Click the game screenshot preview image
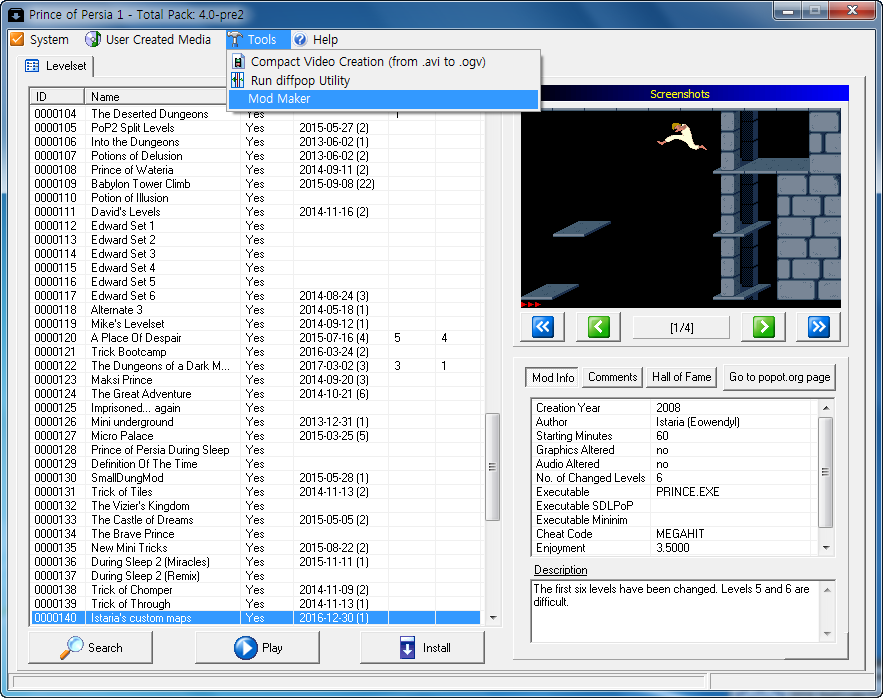The width and height of the screenshot is (883, 698). tap(680, 208)
